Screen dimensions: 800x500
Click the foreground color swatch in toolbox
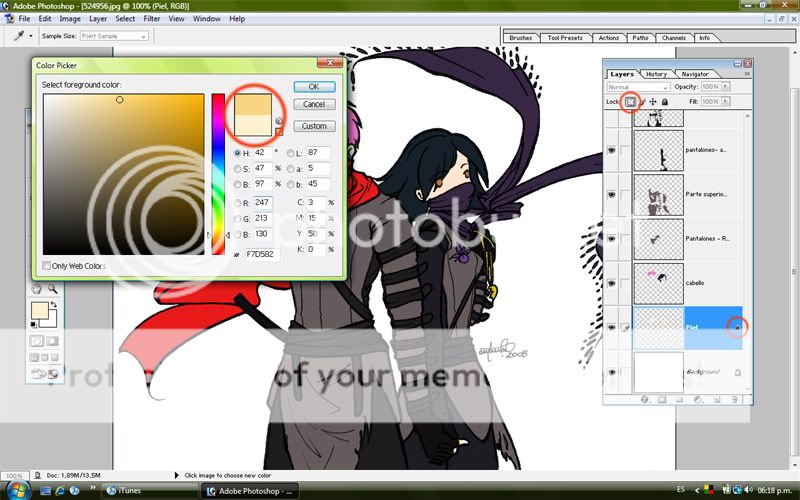[x=40, y=311]
